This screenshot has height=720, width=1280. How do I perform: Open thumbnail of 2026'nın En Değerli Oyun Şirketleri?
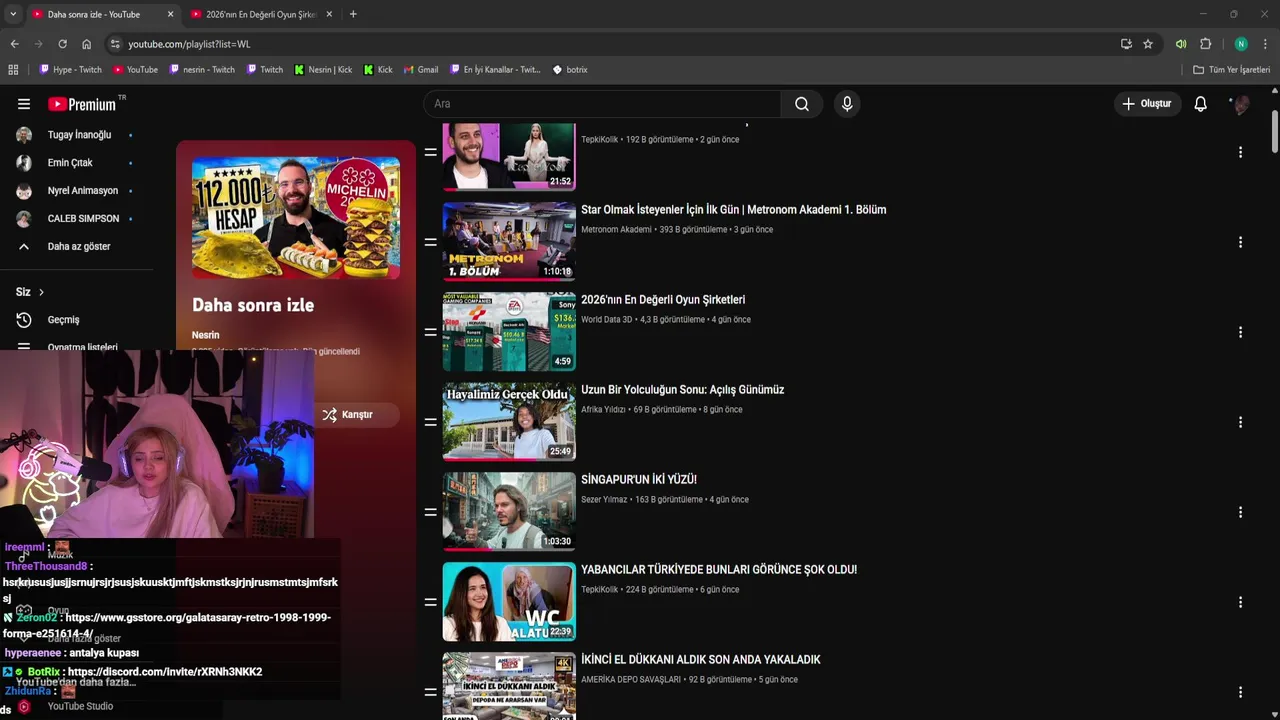(509, 332)
